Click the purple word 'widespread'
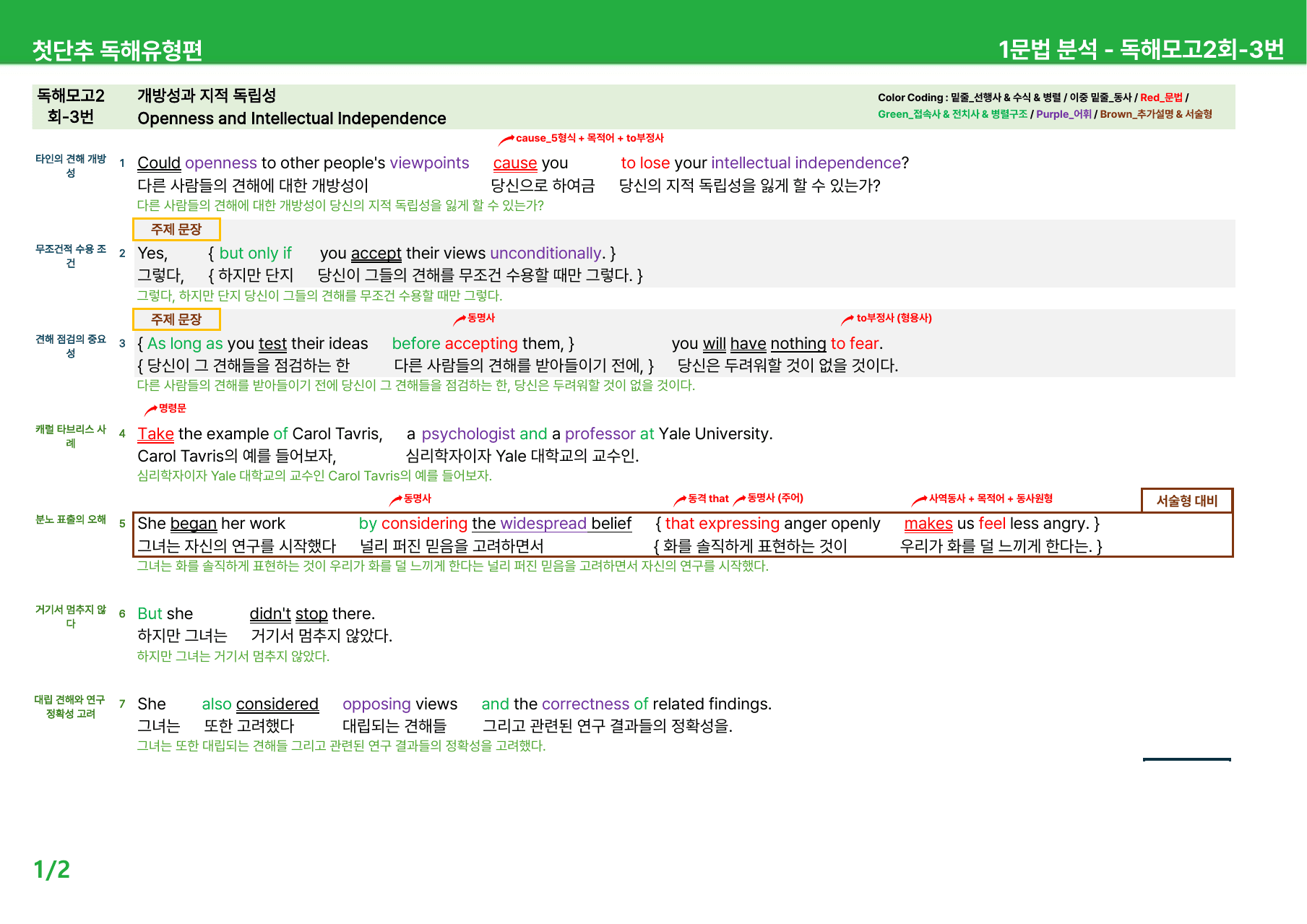The width and height of the screenshot is (1307, 924). click(543, 524)
